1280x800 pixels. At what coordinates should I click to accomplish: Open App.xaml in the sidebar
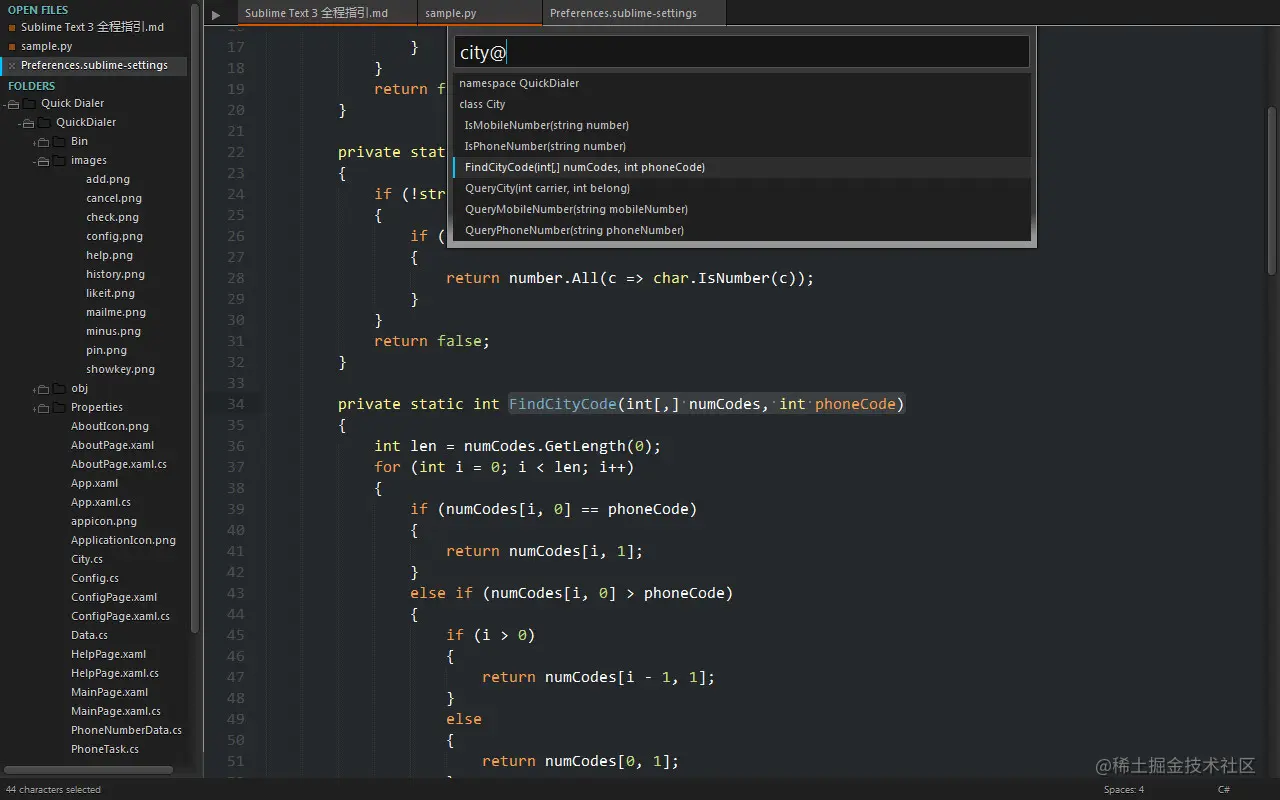94,483
